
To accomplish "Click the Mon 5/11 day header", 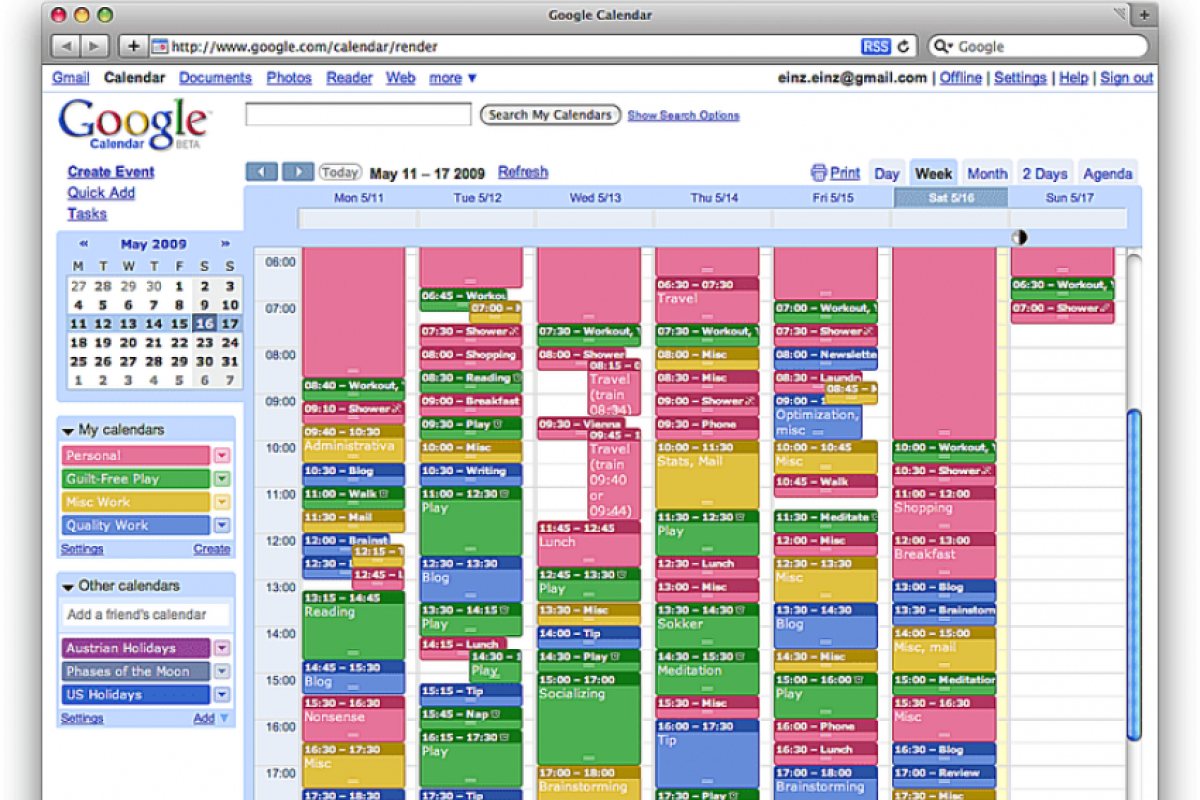I will (x=358, y=198).
